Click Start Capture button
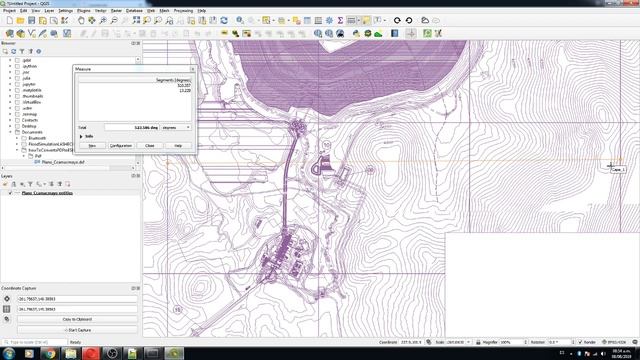The width and height of the screenshot is (640, 360). [77, 330]
